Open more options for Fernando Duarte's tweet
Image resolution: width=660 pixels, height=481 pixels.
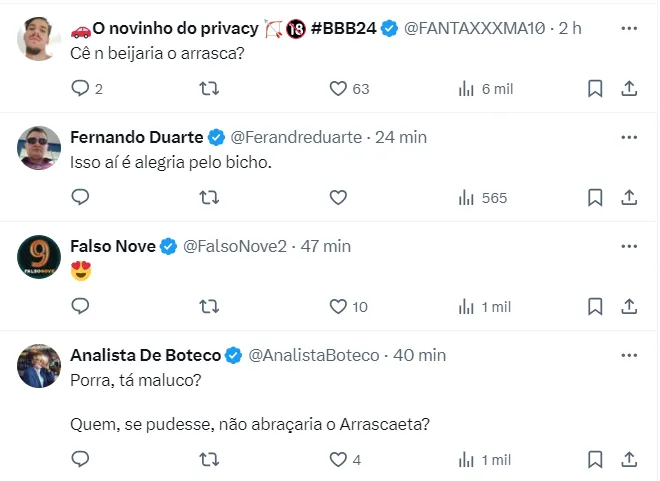(628, 137)
